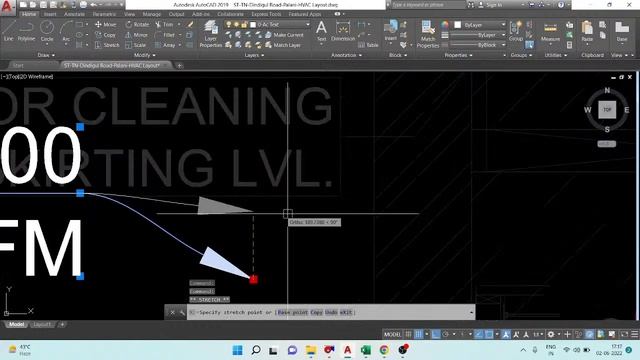Open the Parametric ribbon tab
Screen dimensions: 640x360
click(104, 14)
